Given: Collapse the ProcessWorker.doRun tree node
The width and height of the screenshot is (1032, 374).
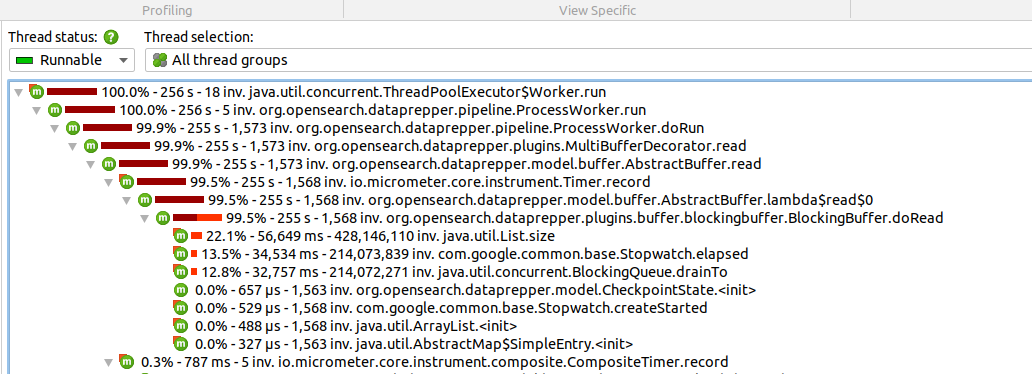Looking at the screenshot, I should point(55,128).
